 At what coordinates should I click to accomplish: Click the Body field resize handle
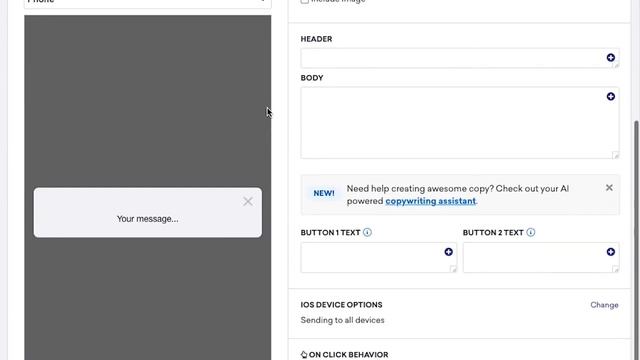(x=616, y=155)
